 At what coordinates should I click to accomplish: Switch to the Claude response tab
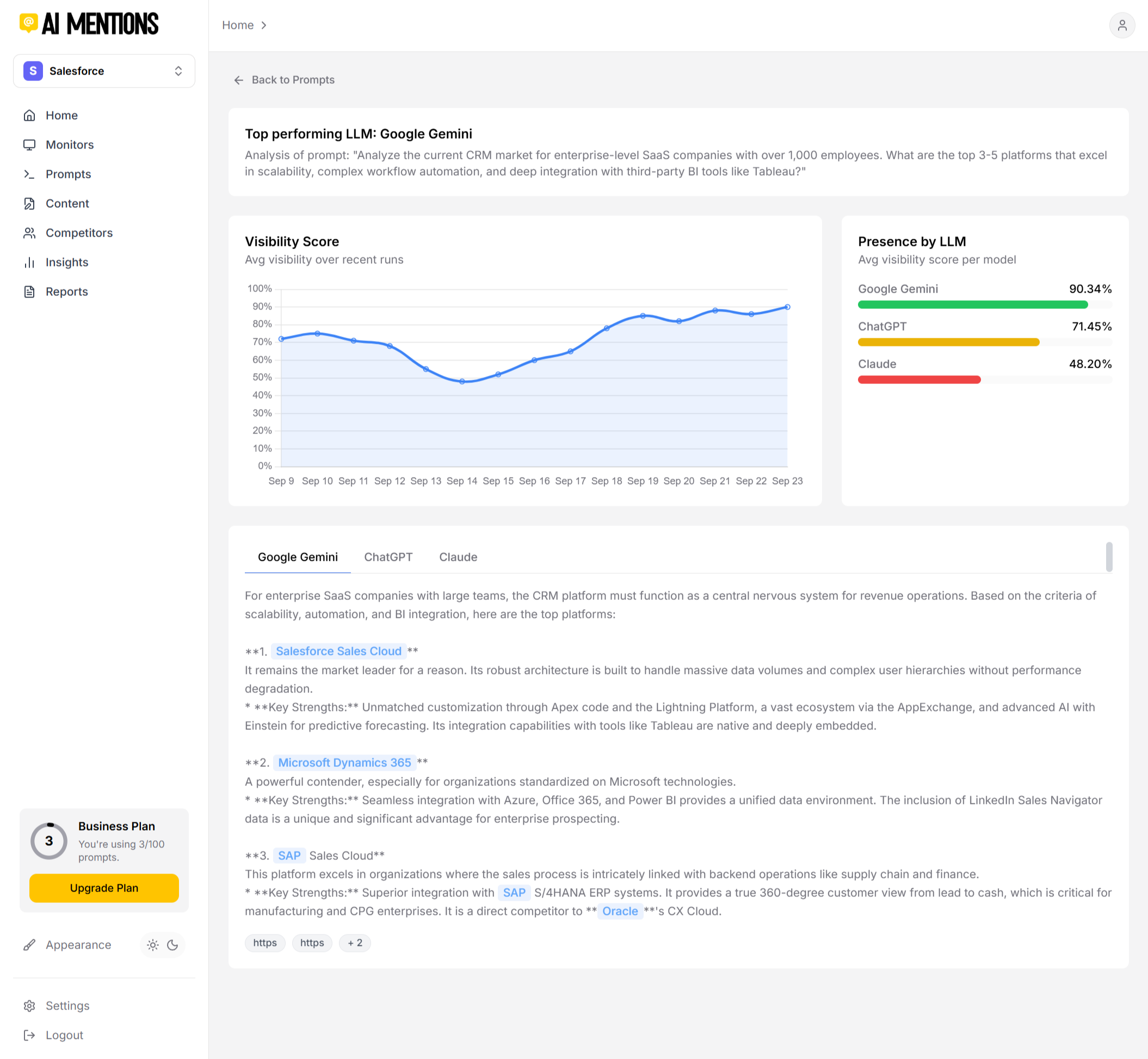click(x=458, y=557)
